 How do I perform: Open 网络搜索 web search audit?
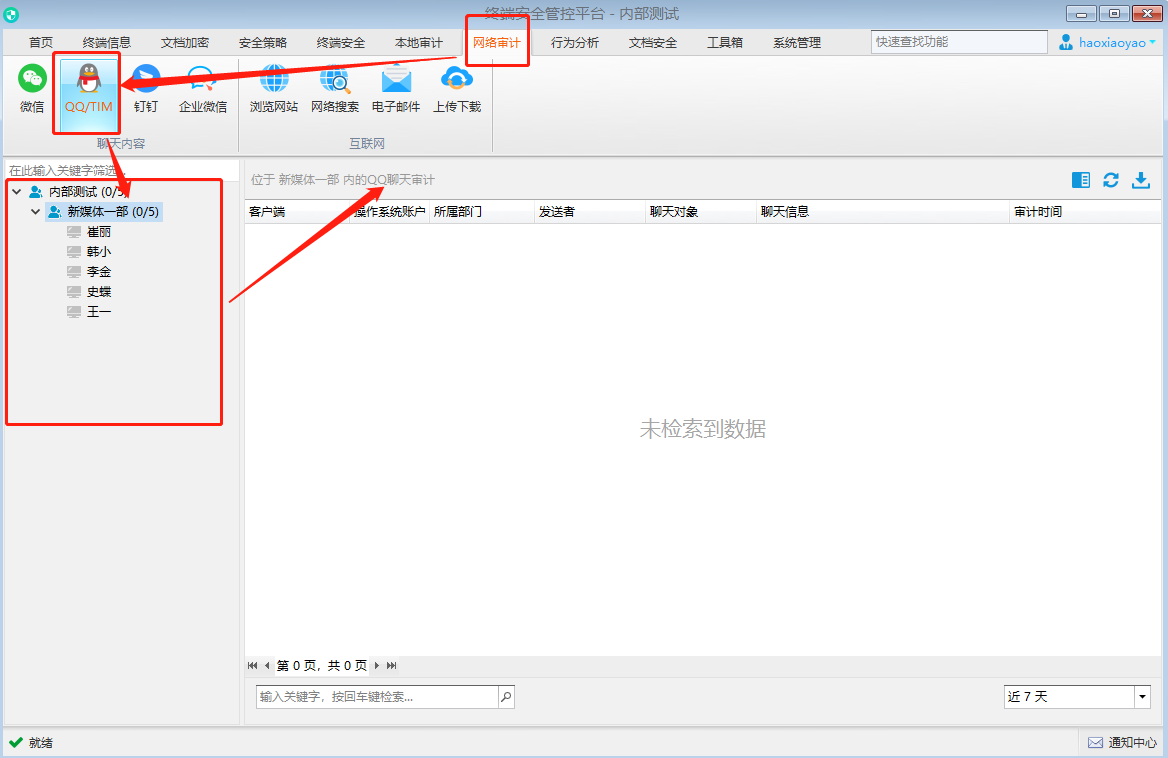coord(334,88)
